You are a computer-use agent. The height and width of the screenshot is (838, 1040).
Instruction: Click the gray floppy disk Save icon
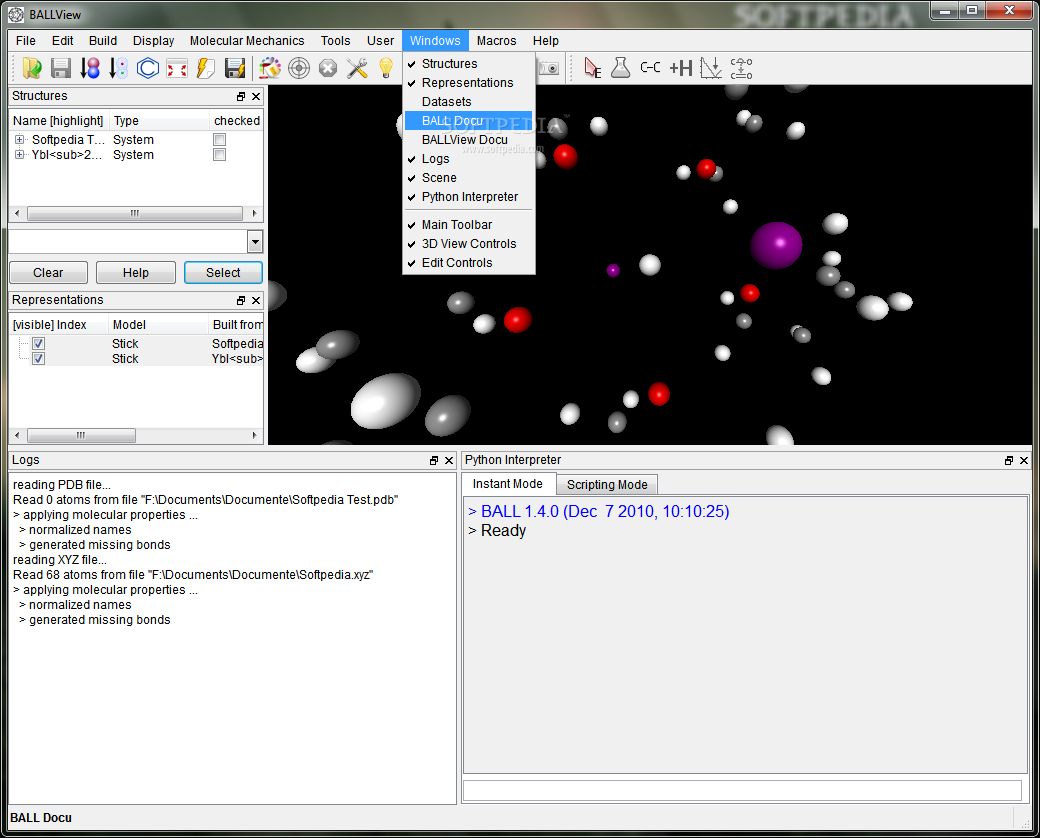click(x=61, y=68)
